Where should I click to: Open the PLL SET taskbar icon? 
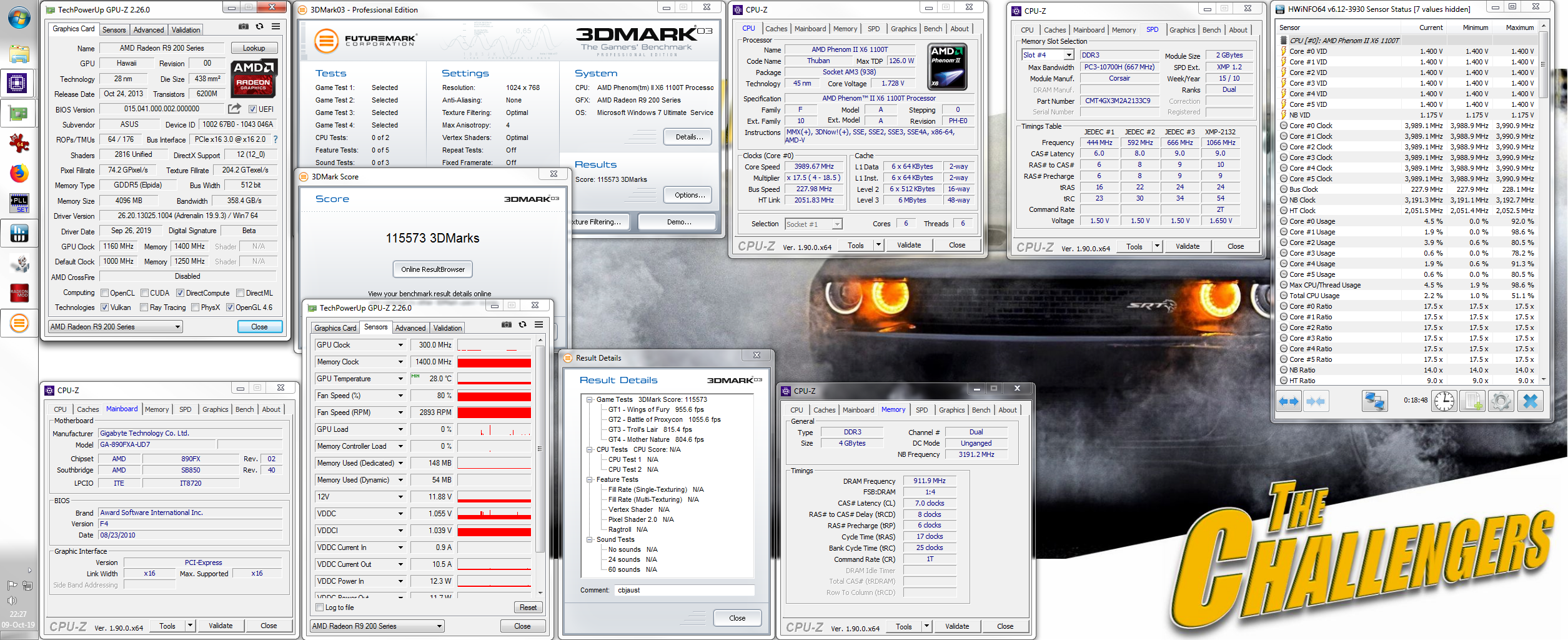19,203
